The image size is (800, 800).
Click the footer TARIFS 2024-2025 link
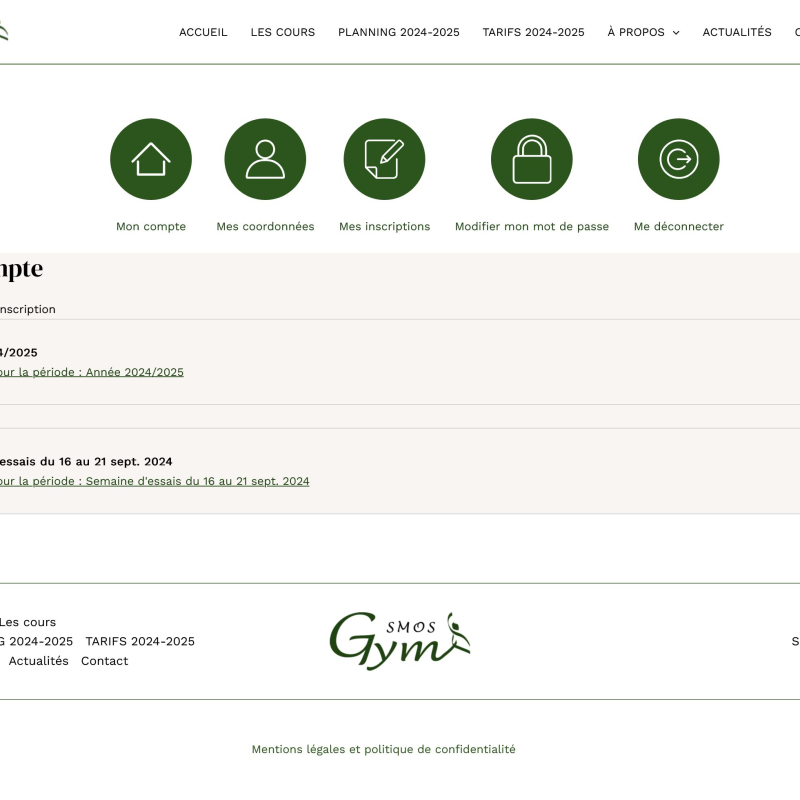pyautogui.click(x=140, y=642)
